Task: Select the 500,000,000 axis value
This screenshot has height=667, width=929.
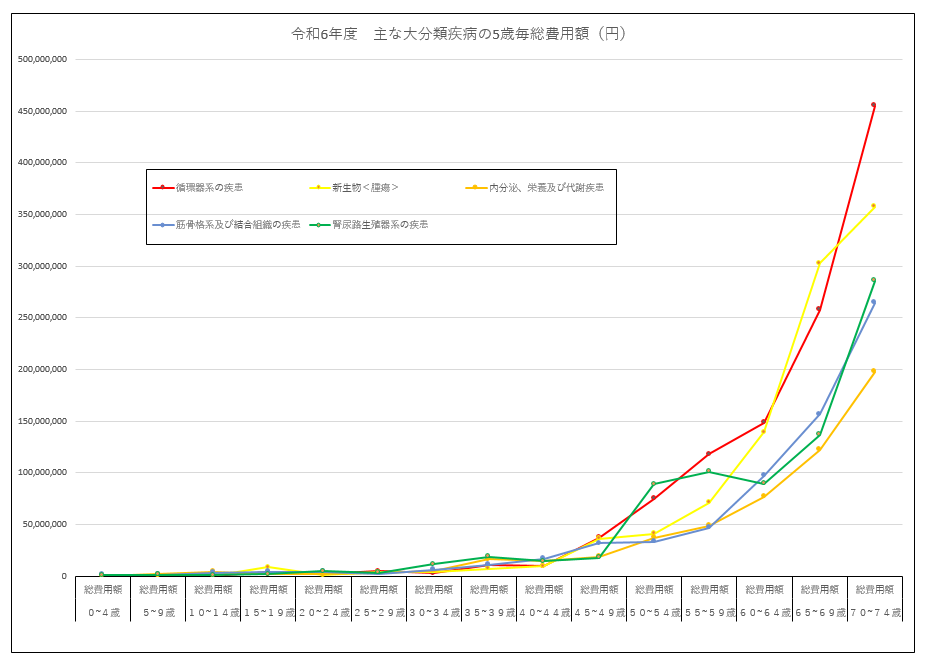Action: [x=41, y=58]
